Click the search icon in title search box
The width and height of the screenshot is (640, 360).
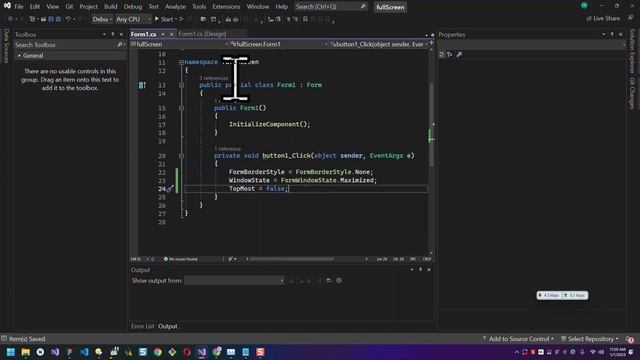tap(363, 7)
